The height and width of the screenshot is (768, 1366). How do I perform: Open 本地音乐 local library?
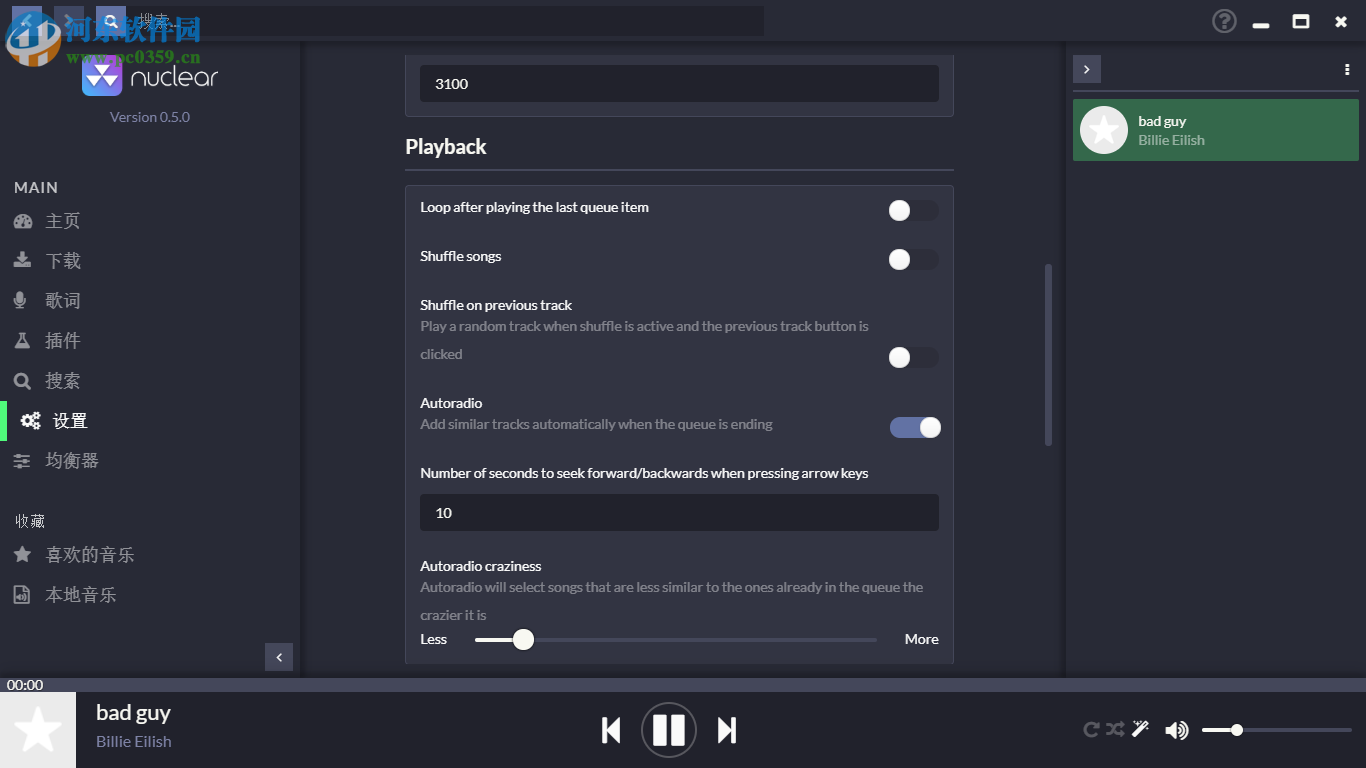coord(150,595)
